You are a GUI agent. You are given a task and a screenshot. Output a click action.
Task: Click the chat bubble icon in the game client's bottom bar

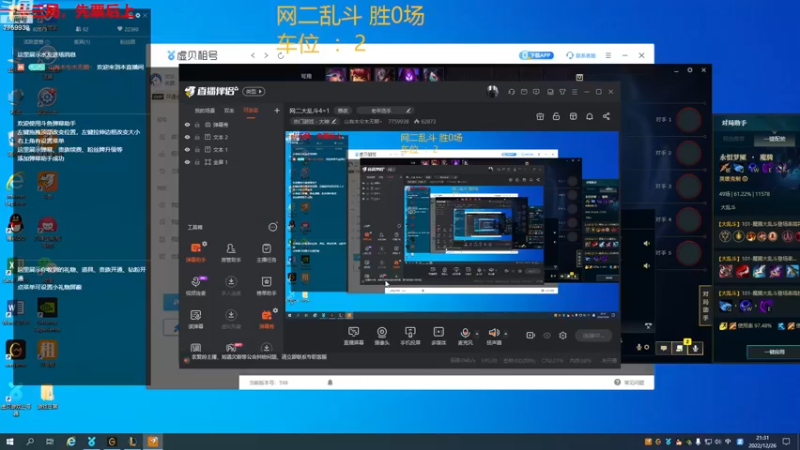tap(663, 348)
